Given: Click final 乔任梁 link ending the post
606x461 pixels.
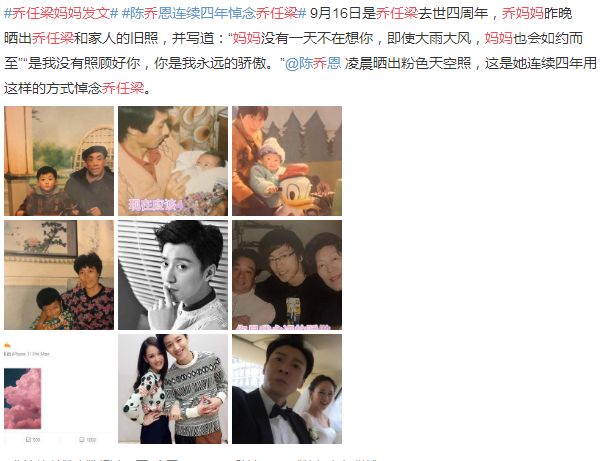Looking at the screenshot, I should click(x=123, y=88).
